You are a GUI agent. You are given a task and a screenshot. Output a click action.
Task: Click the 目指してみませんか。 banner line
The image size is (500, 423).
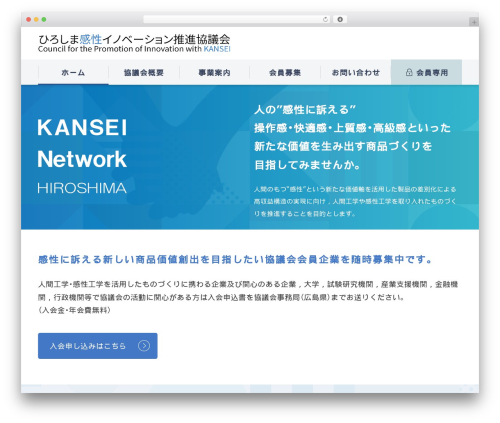[307, 165]
